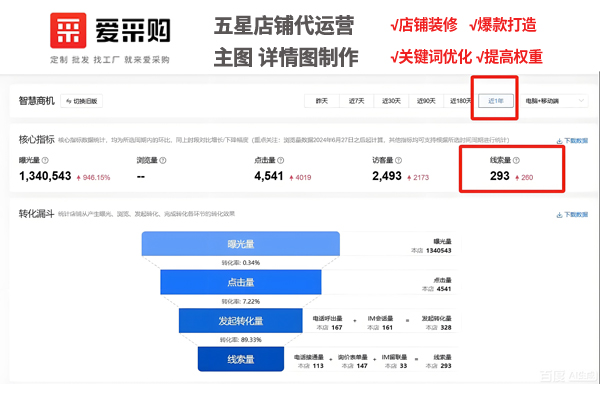Switch to old version with 切换旧版 button
The height and width of the screenshot is (400, 600).
(82, 101)
